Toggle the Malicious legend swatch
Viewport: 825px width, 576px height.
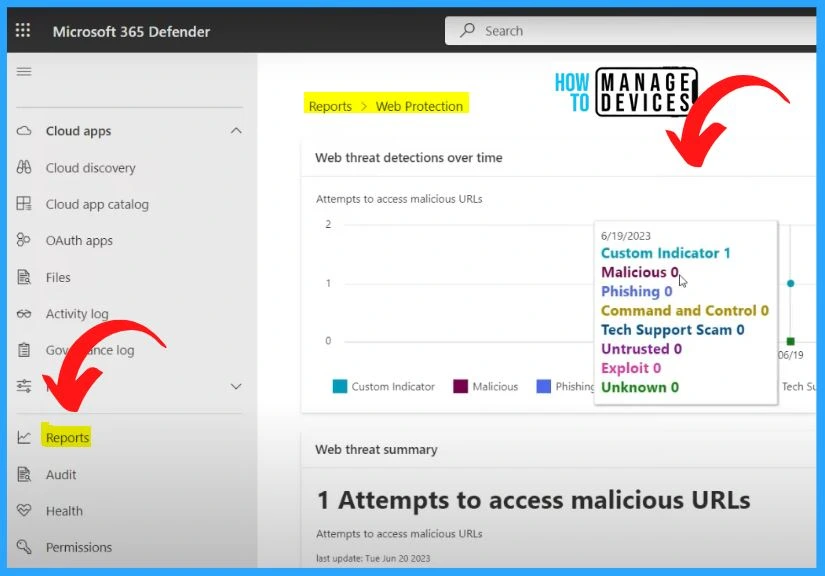click(460, 387)
